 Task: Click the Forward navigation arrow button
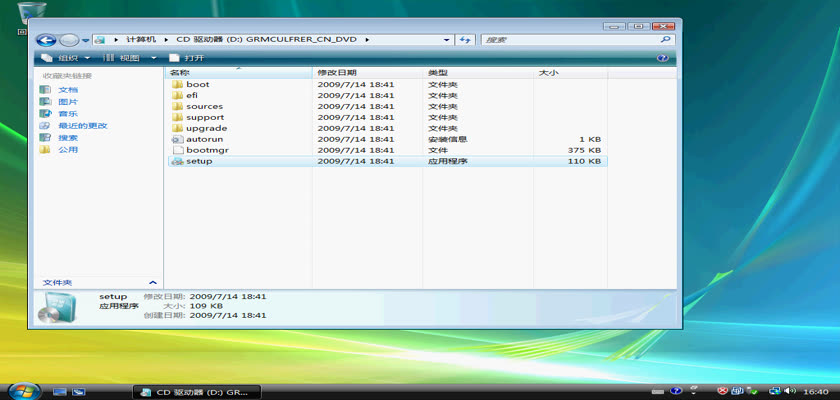[x=68, y=40]
